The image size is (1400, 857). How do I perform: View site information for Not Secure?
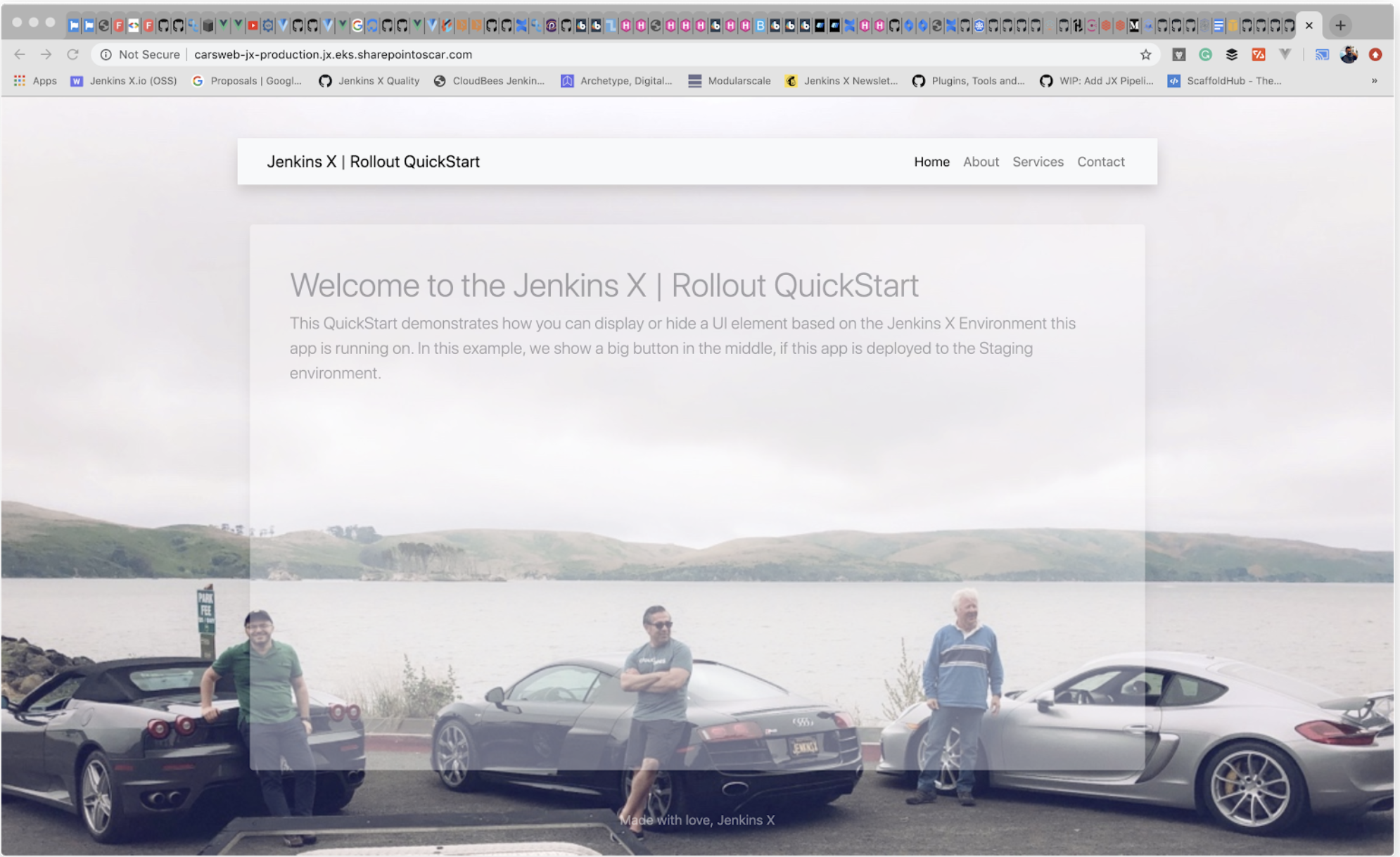(140, 54)
